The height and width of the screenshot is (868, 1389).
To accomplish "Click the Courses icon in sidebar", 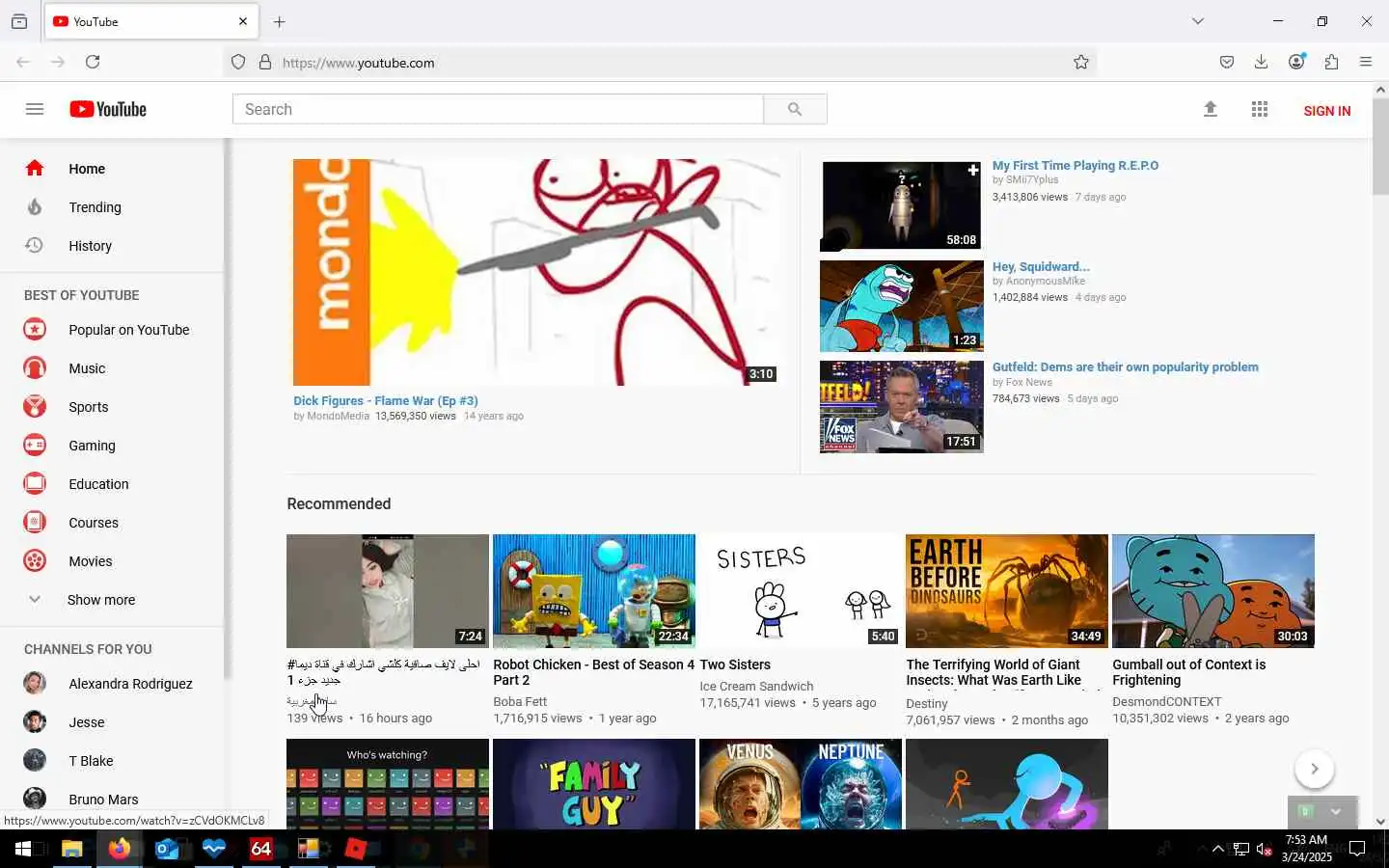I will (x=35, y=523).
